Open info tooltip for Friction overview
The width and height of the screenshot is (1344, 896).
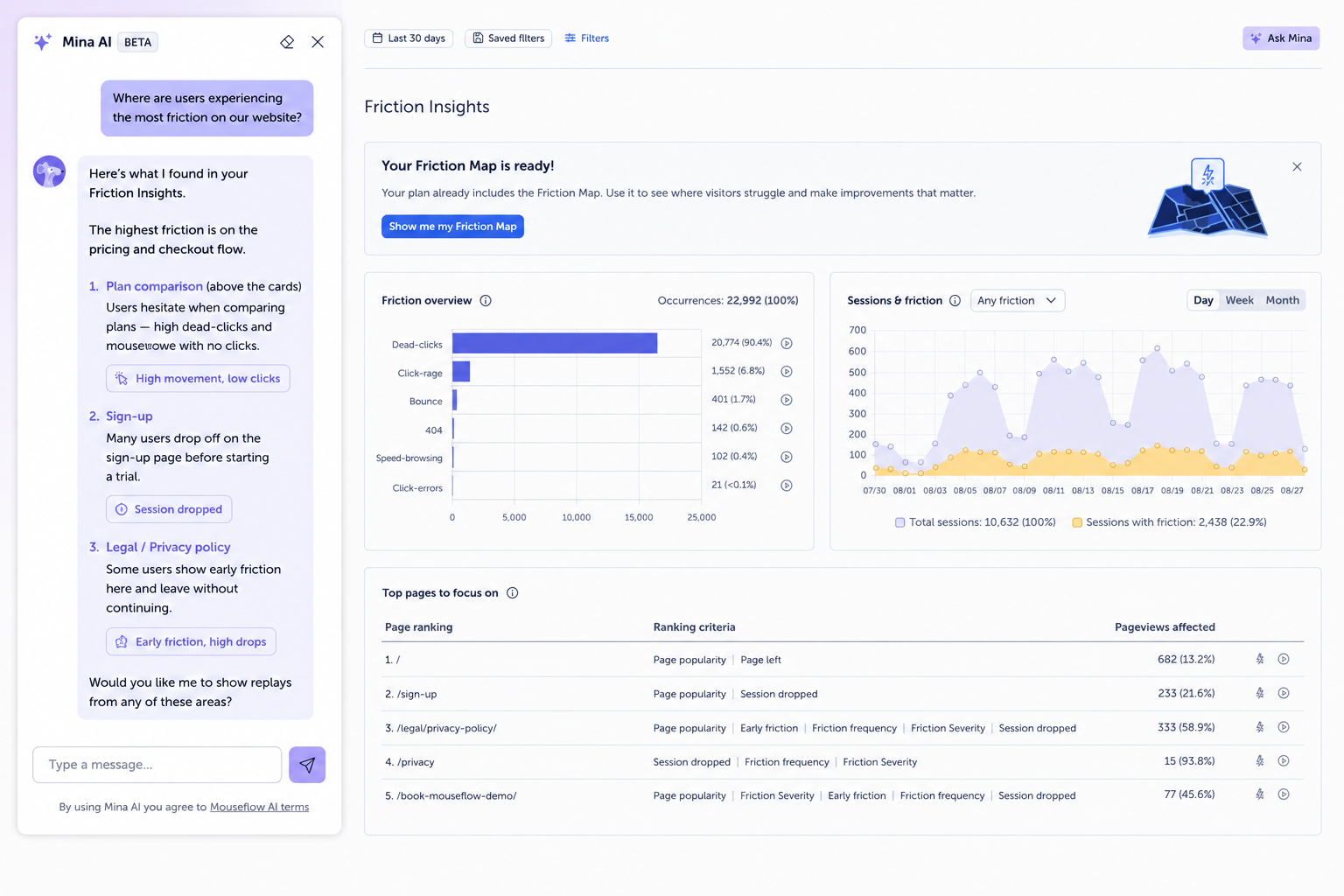(486, 301)
